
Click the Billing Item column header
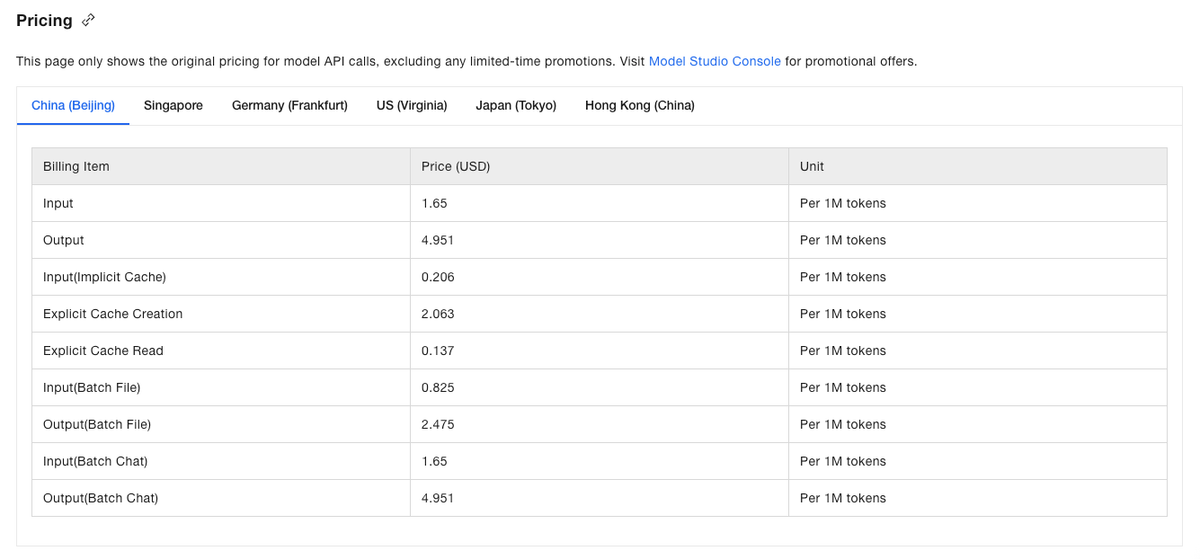[x=221, y=166]
